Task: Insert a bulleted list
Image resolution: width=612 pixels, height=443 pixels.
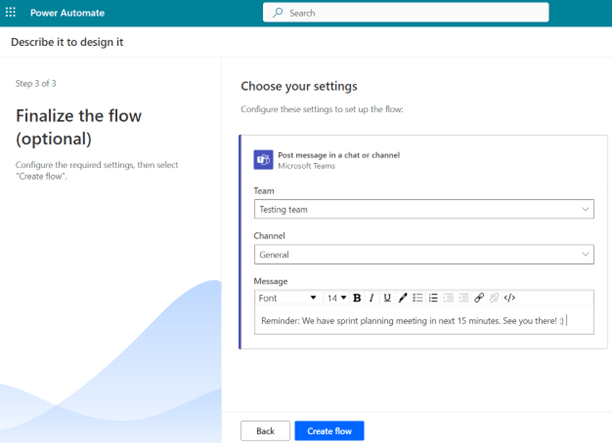Action: pos(418,298)
